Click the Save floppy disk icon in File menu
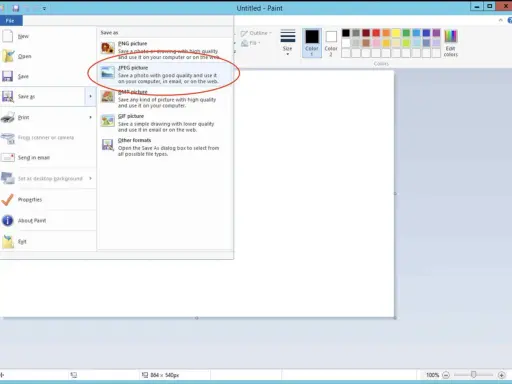This screenshot has height=384, width=512. (x=7, y=76)
